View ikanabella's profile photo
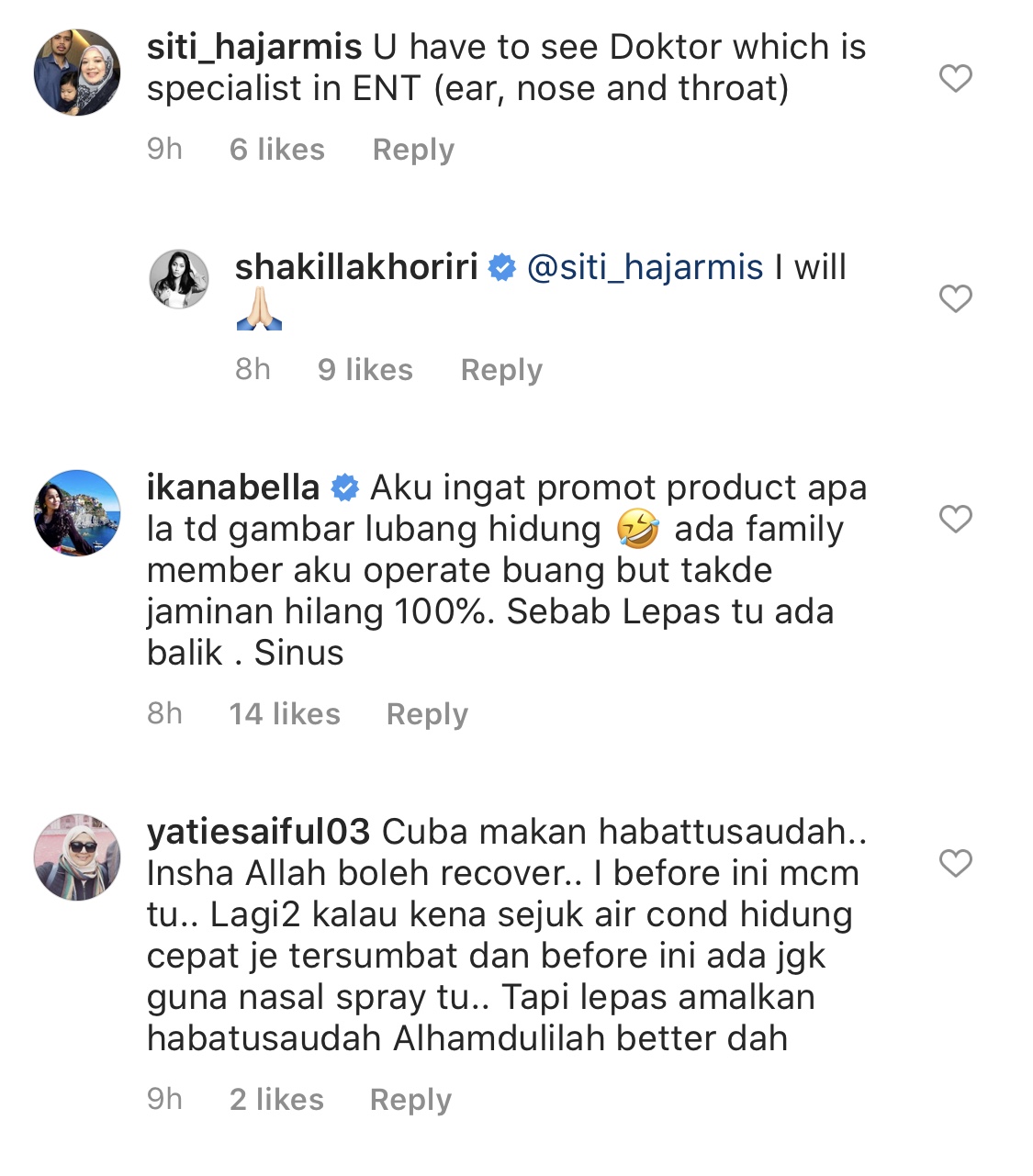Image resolution: width=1033 pixels, height=1176 pixels. point(77,513)
